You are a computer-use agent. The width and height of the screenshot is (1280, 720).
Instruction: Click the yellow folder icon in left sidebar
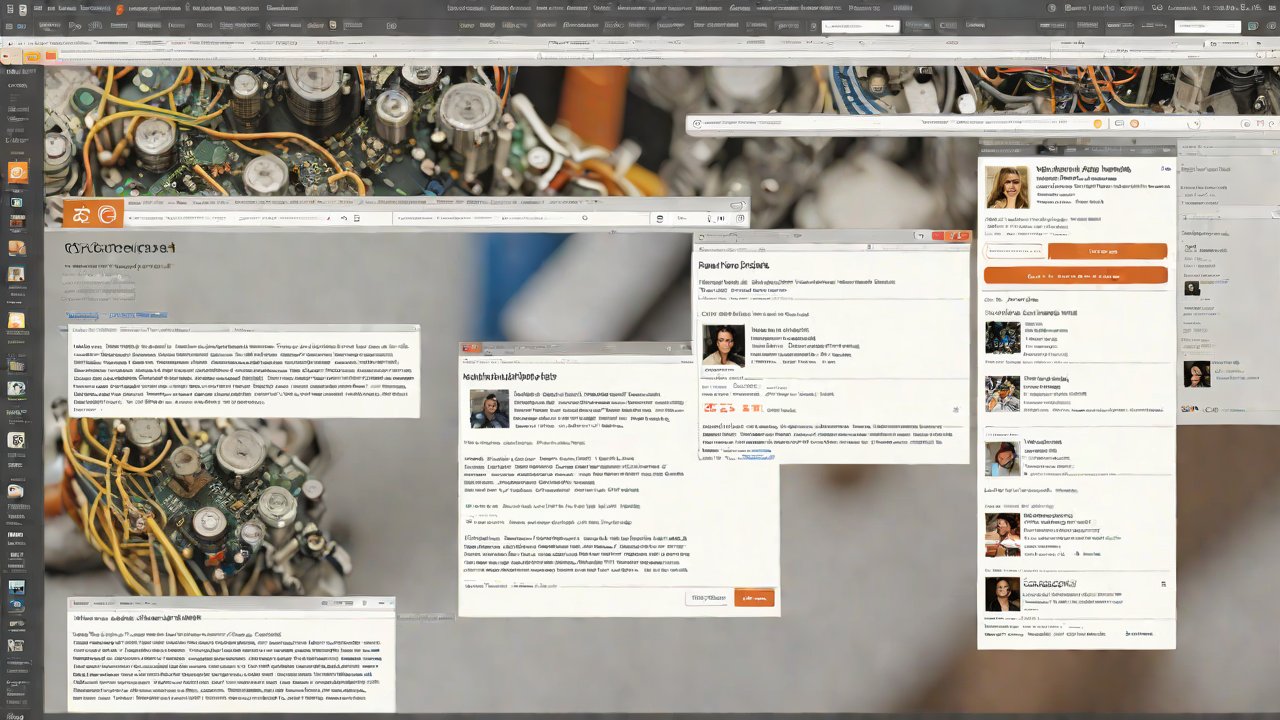click(x=17, y=322)
